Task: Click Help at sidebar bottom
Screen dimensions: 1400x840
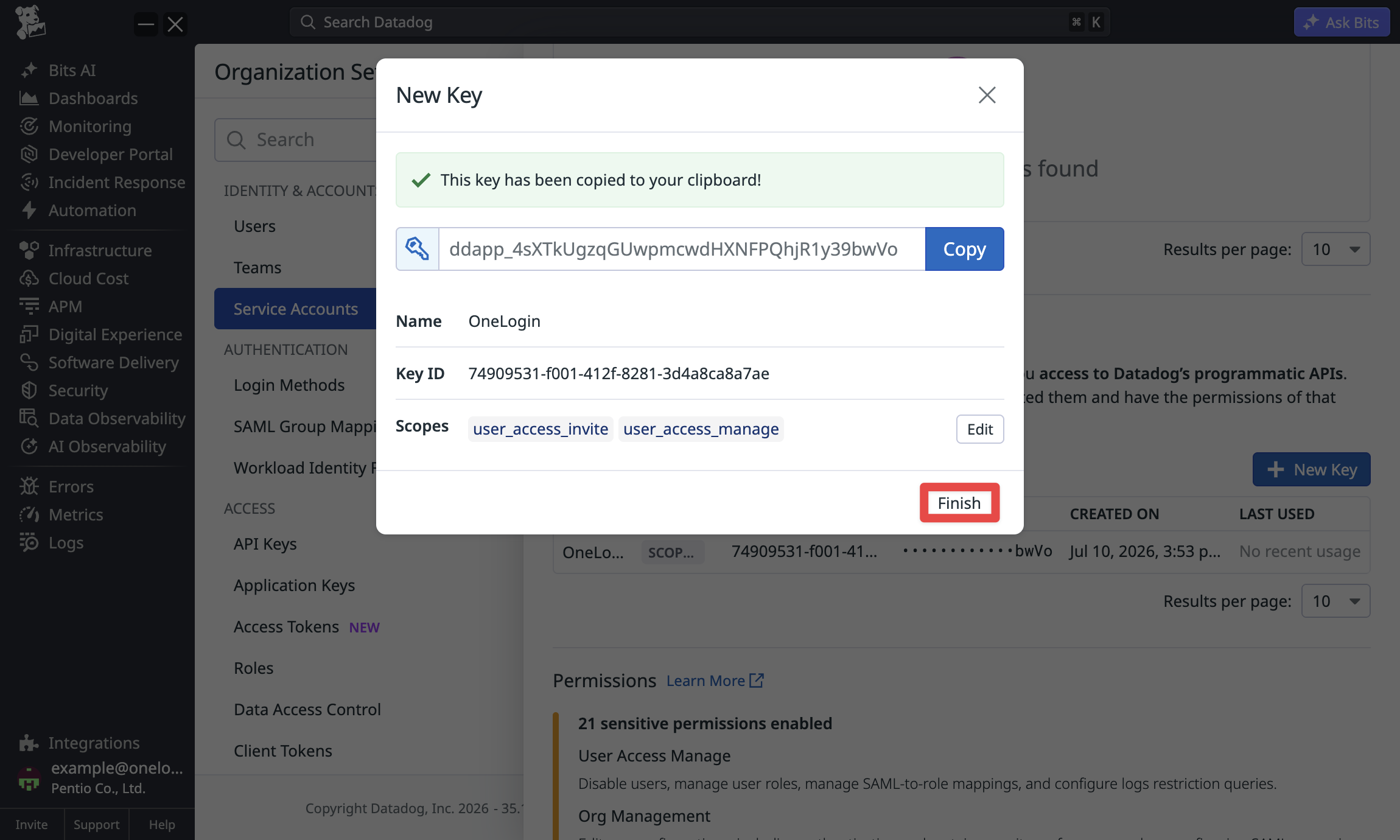Action: 162,824
